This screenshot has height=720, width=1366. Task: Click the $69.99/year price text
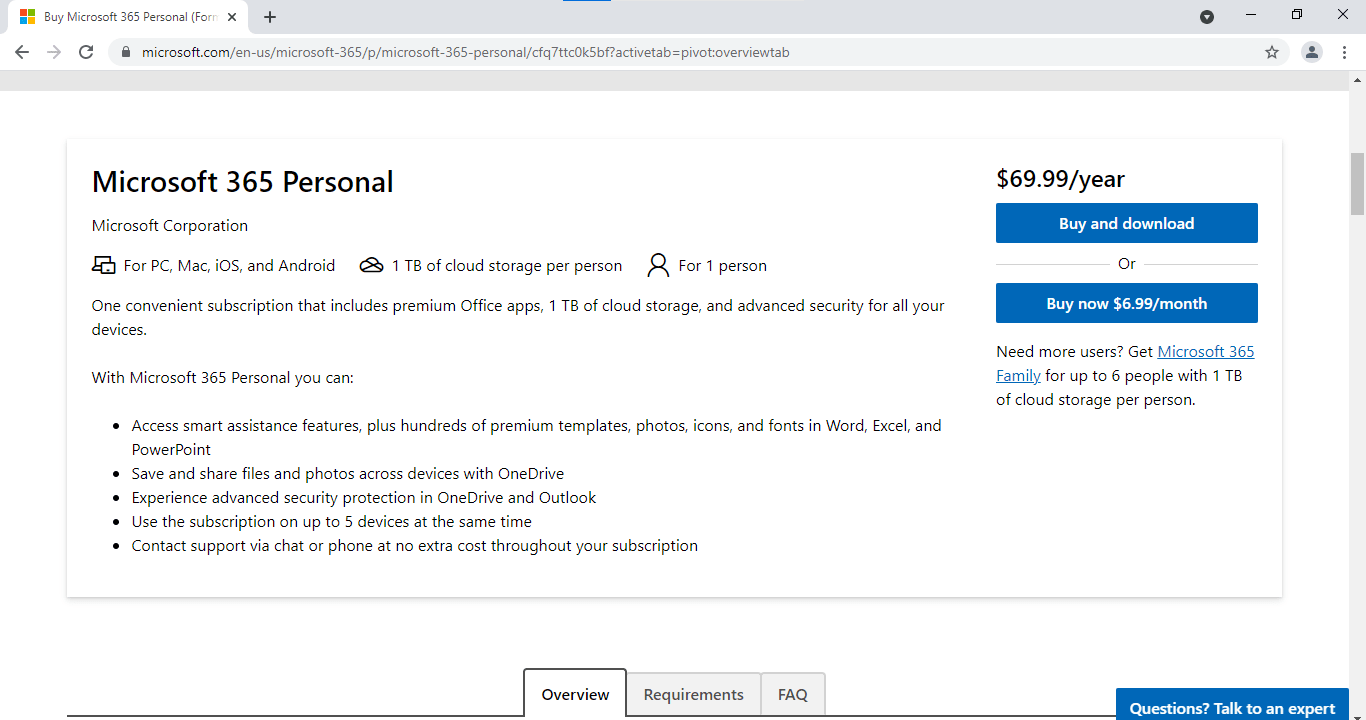point(1060,179)
